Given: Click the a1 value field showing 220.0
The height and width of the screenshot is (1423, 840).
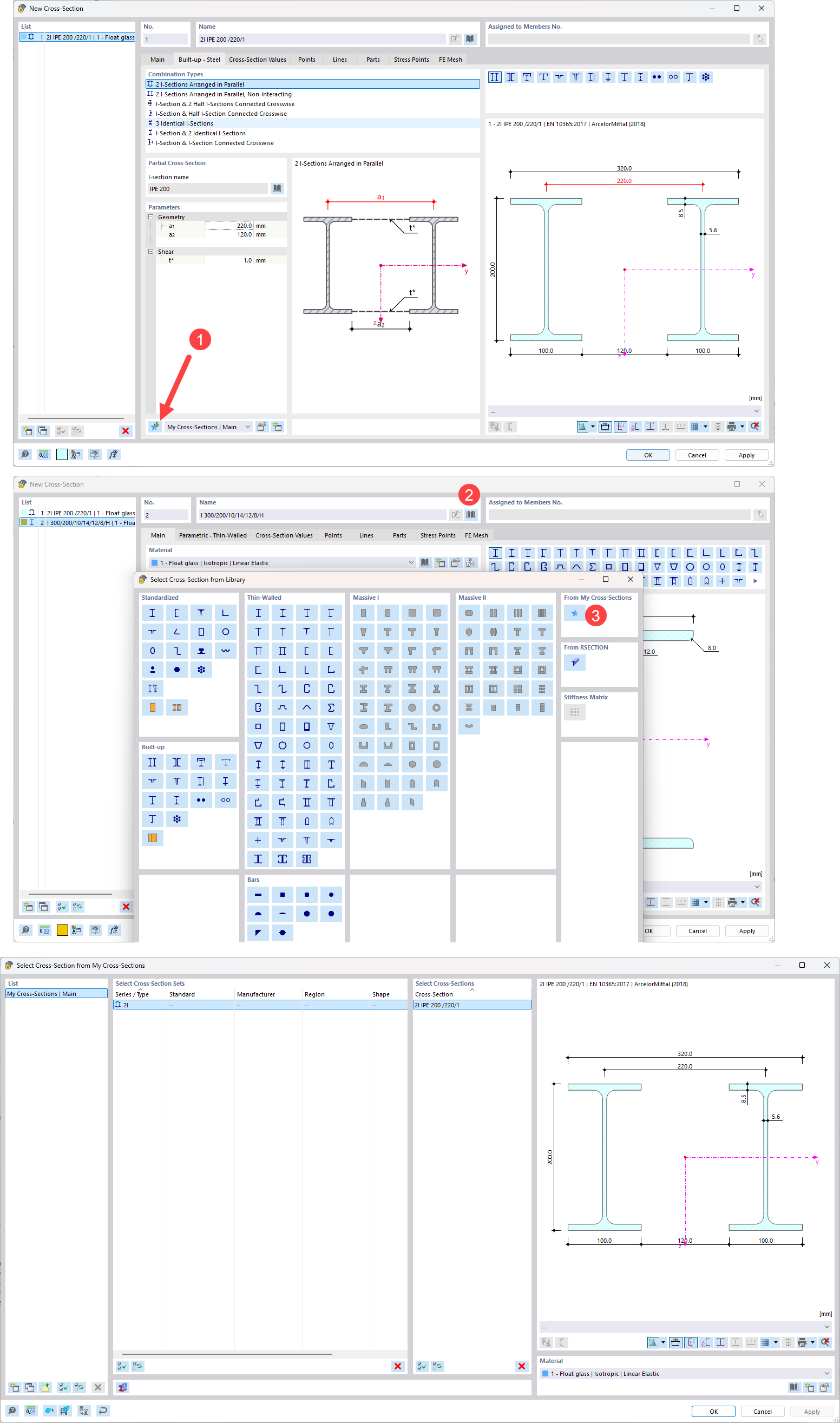Looking at the screenshot, I should tap(229, 226).
